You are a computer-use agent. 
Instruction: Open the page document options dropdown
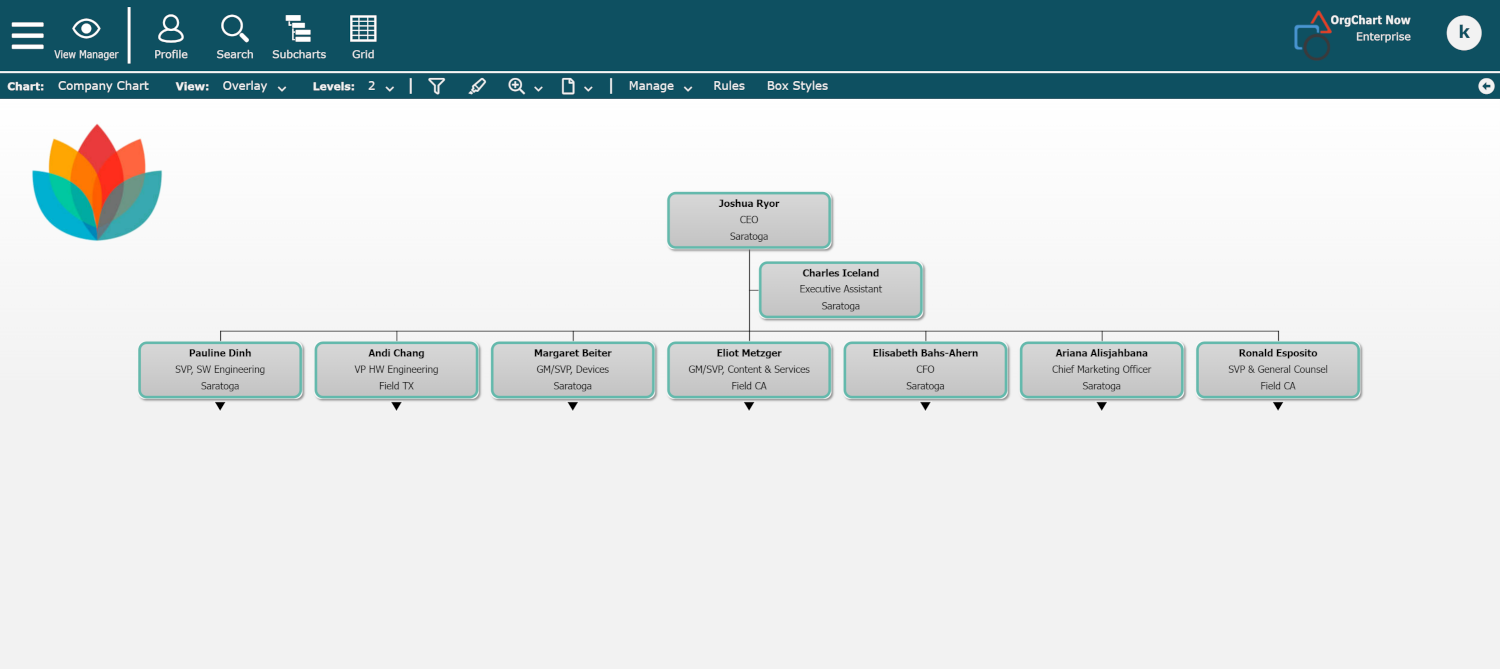tap(577, 86)
